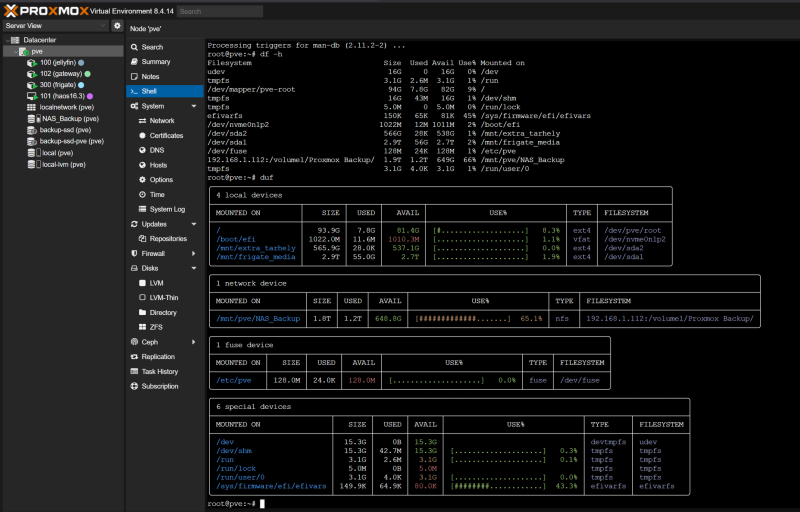Open the NAS_Backup storage
800x512 pixels.
coord(68,118)
